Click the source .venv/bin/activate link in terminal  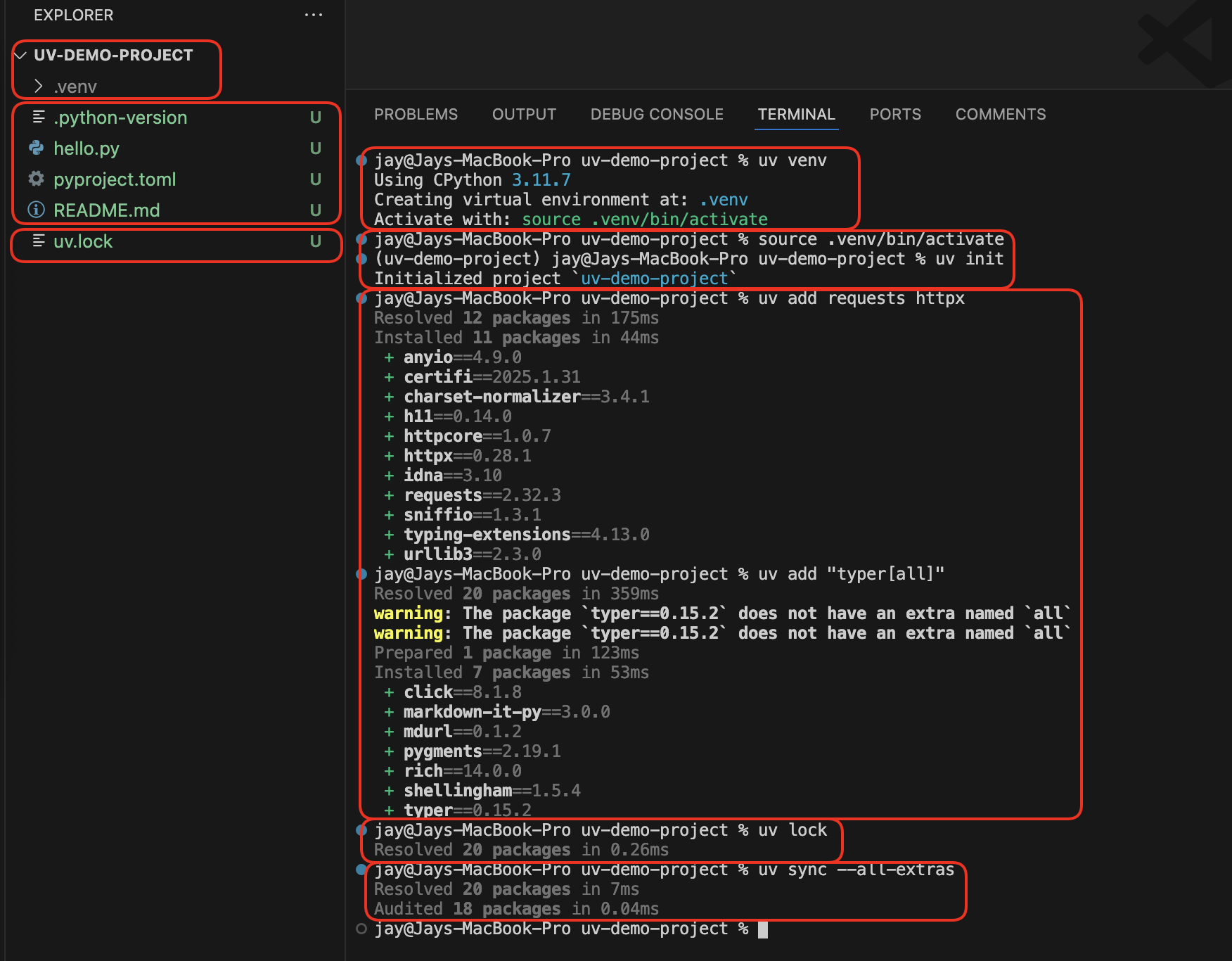pos(645,219)
